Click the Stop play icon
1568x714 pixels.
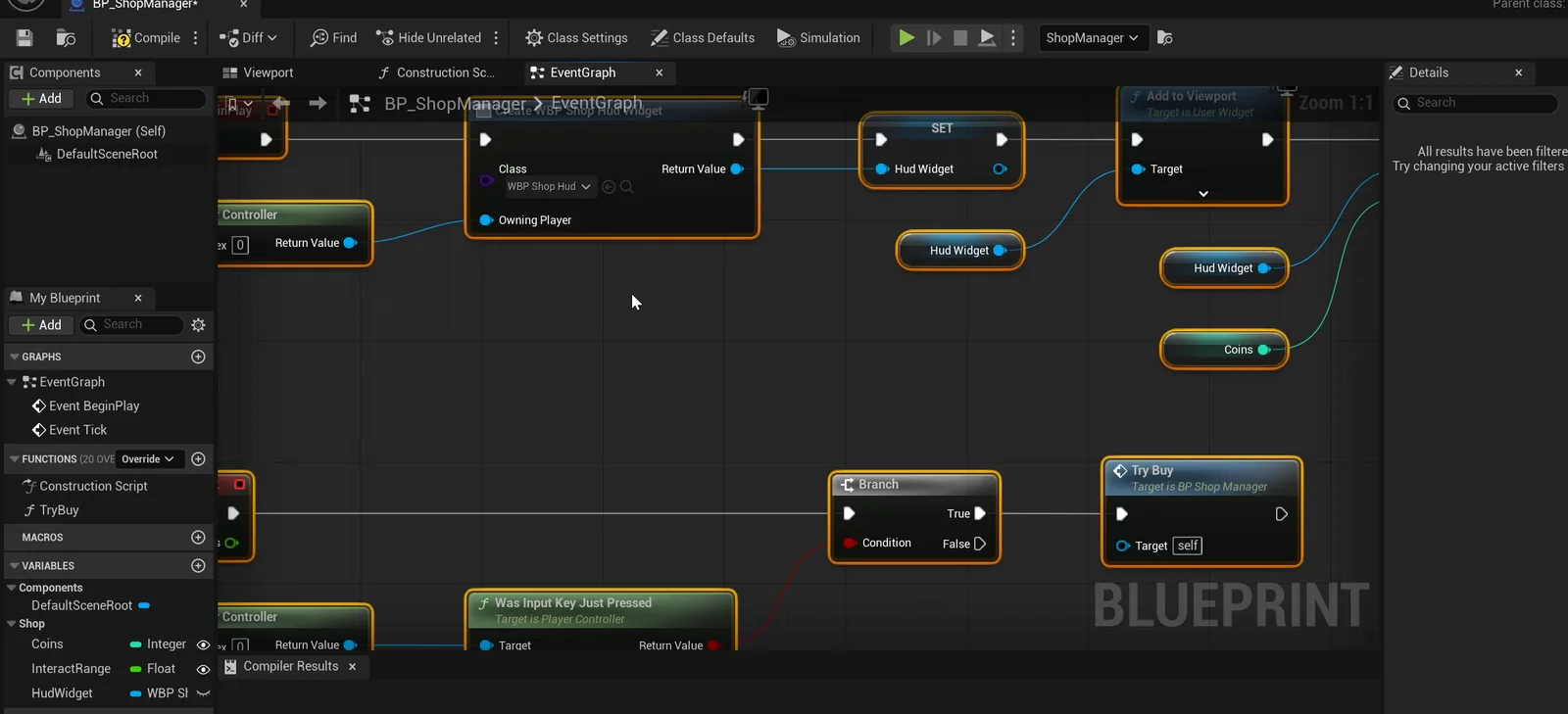tap(960, 38)
